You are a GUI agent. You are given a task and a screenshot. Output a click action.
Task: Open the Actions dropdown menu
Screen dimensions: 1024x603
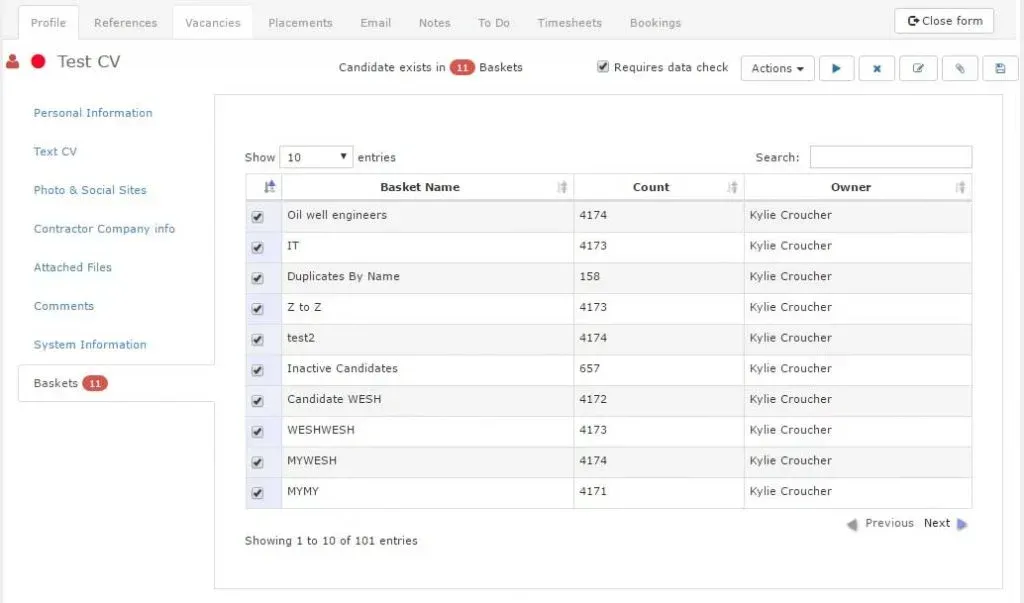pyautogui.click(x=777, y=68)
